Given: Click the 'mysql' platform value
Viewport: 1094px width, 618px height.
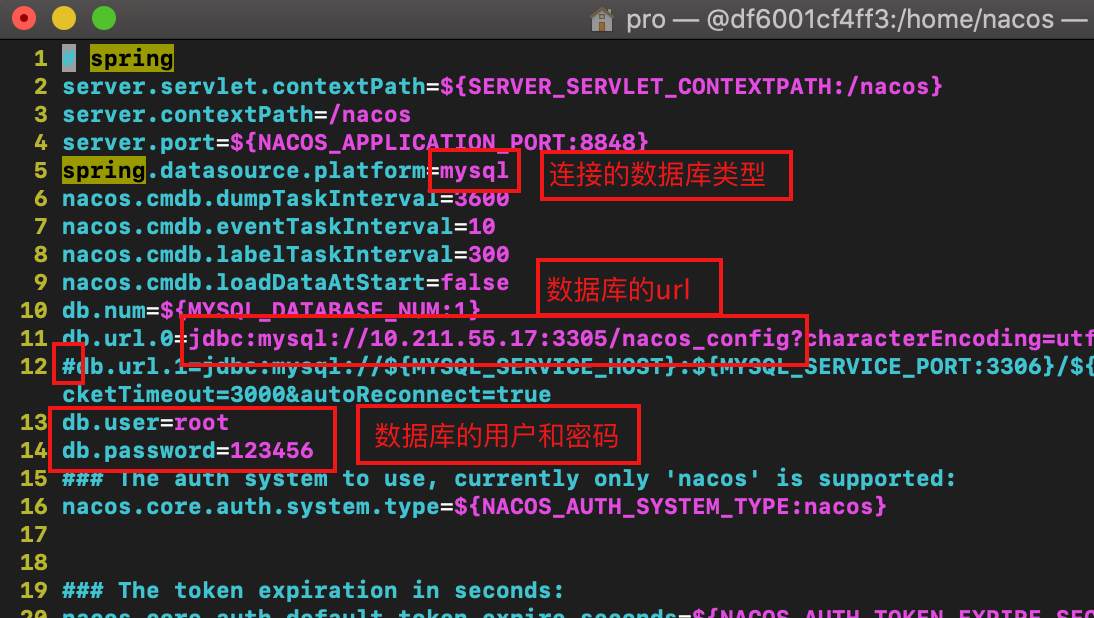Looking at the screenshot, I should [x=474, y=171].
